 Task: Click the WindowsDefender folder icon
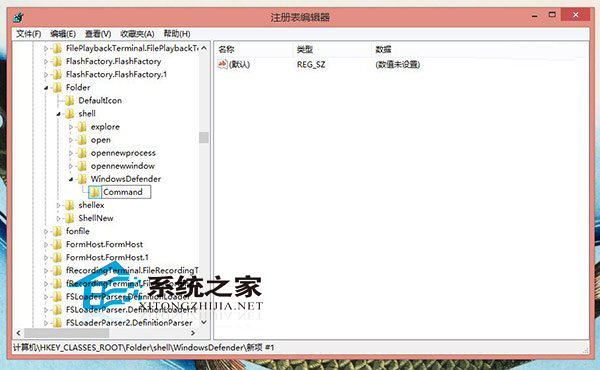pyautogui.click(x=82, y=179)
